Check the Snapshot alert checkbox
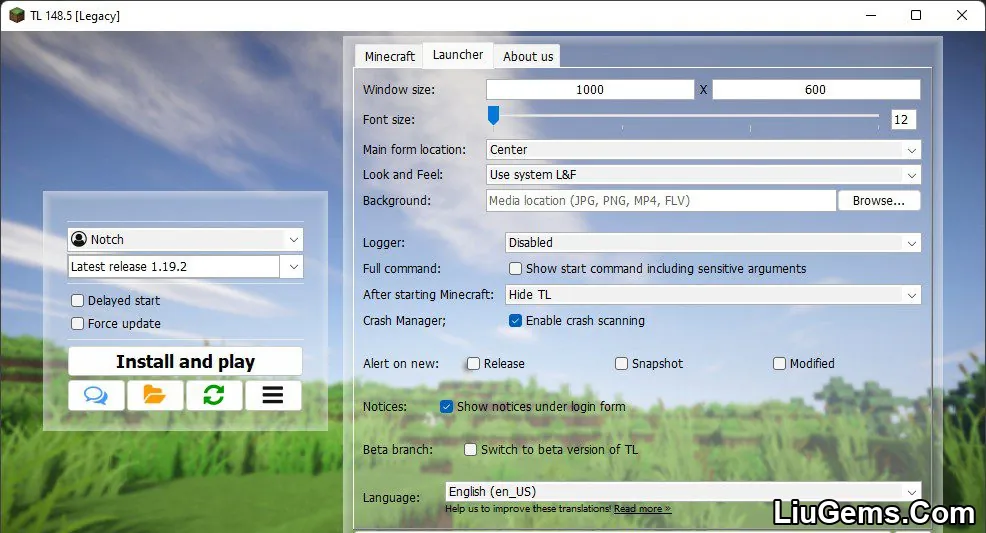This screenshot has height=533, width=986. (621, 363)
